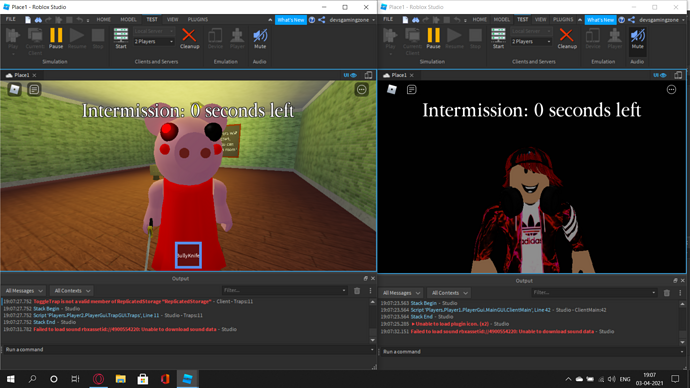690x388 pixels.
Task: Select the BullyKnife tool slot
Action: point(188,255)
